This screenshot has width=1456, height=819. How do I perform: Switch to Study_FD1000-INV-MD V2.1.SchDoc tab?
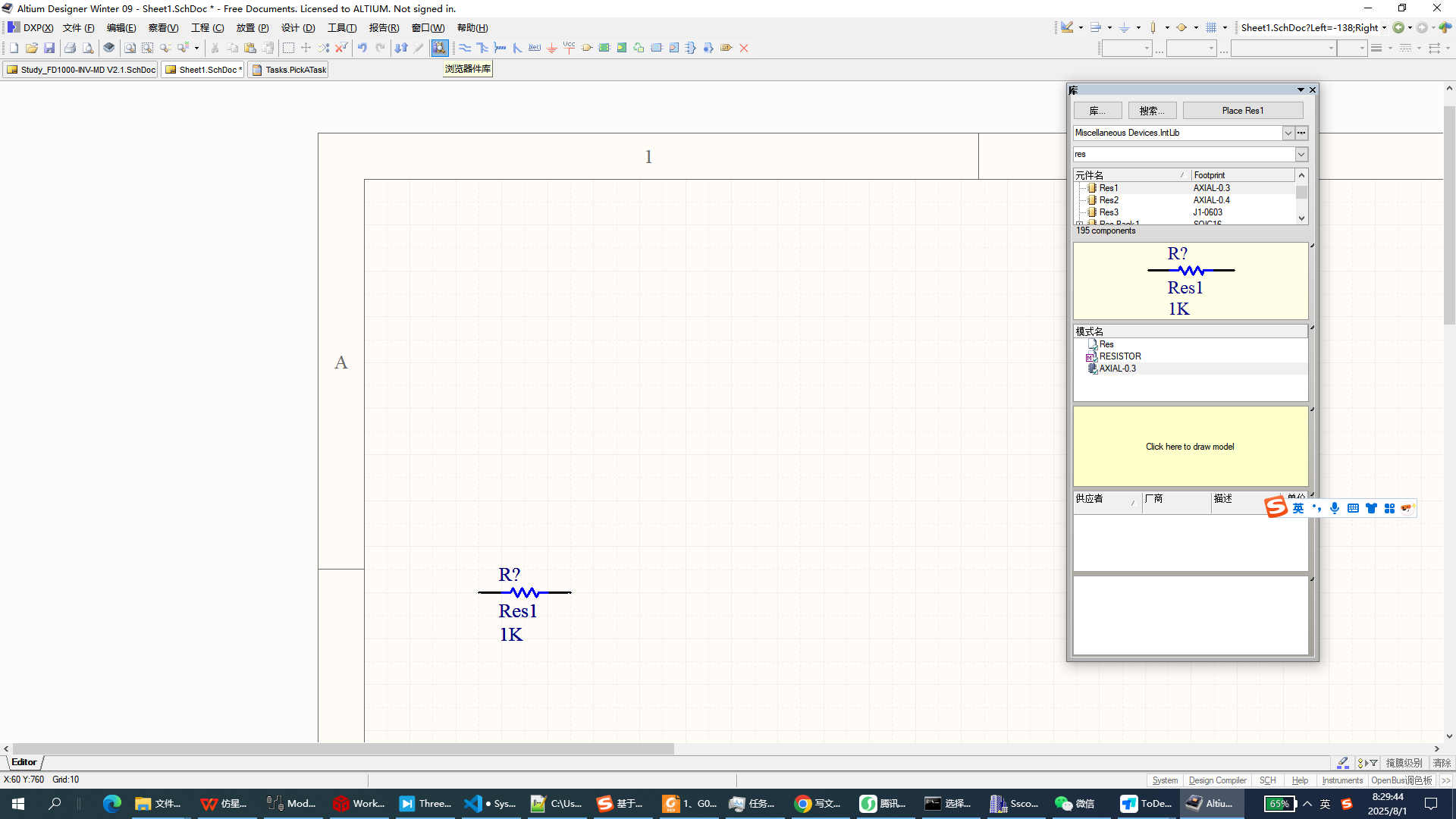coord(80,70)
